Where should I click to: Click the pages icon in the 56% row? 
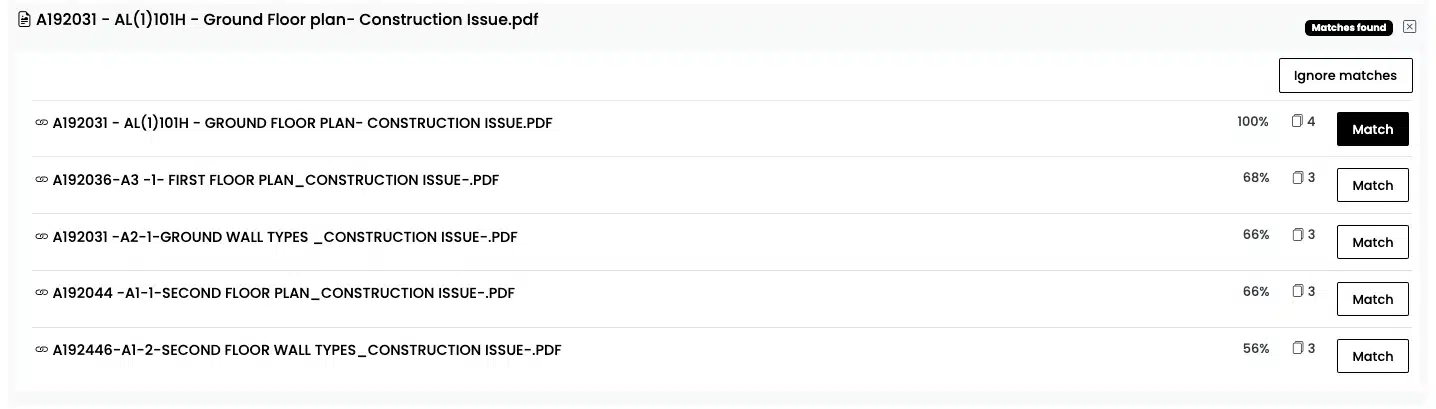1297,348
